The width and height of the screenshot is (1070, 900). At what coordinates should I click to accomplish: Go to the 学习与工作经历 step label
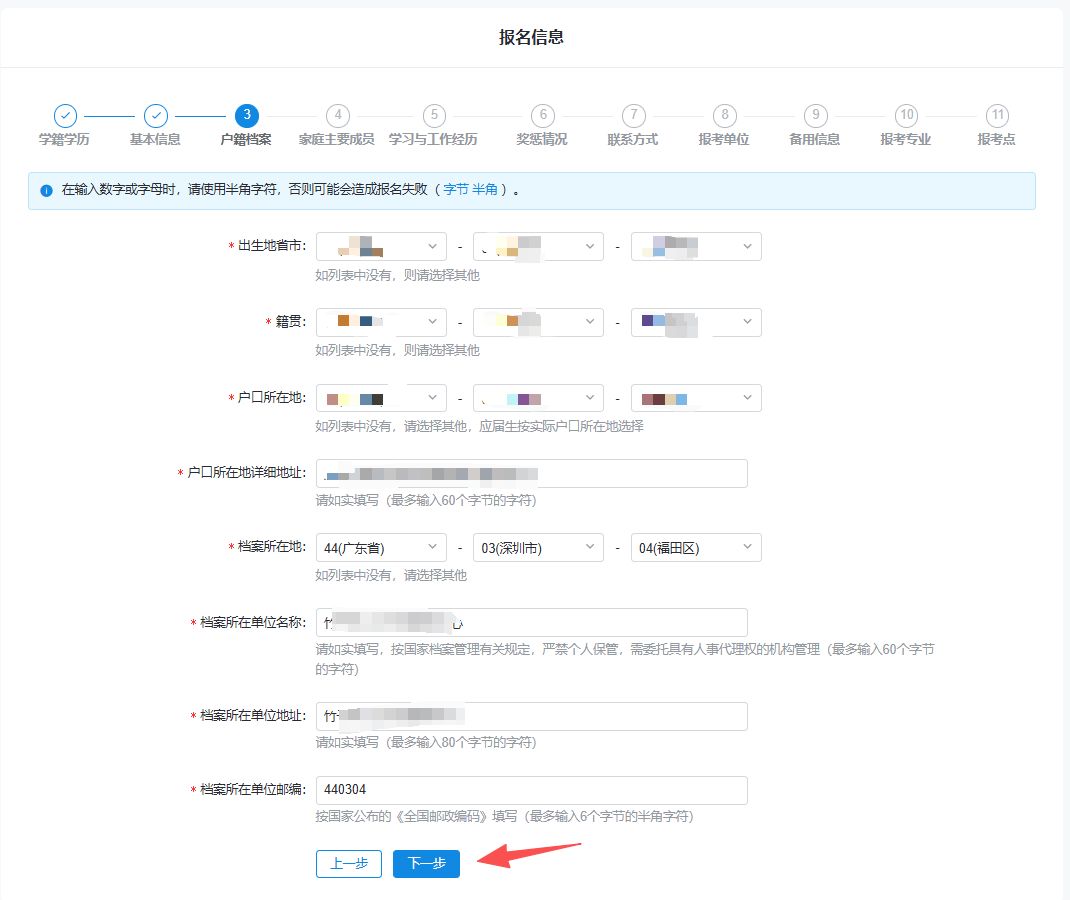pos(433,139)
